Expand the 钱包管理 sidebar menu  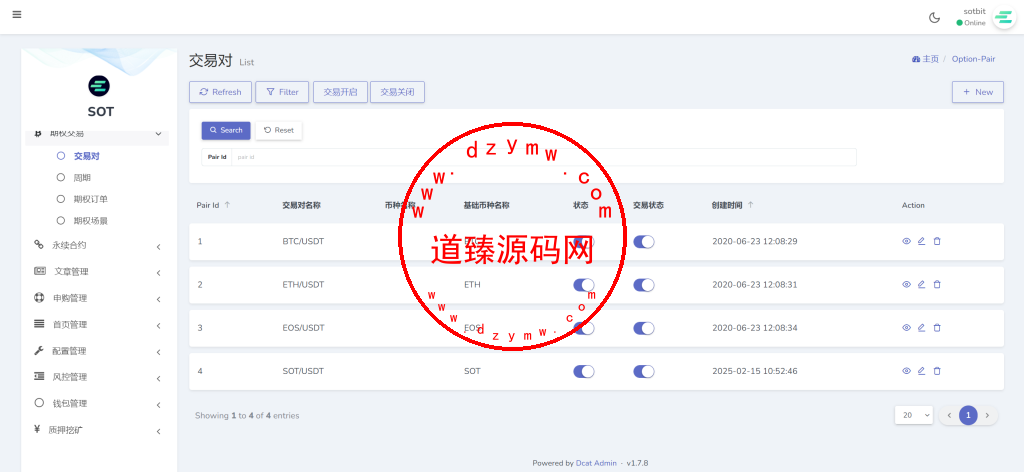[97, 404]
